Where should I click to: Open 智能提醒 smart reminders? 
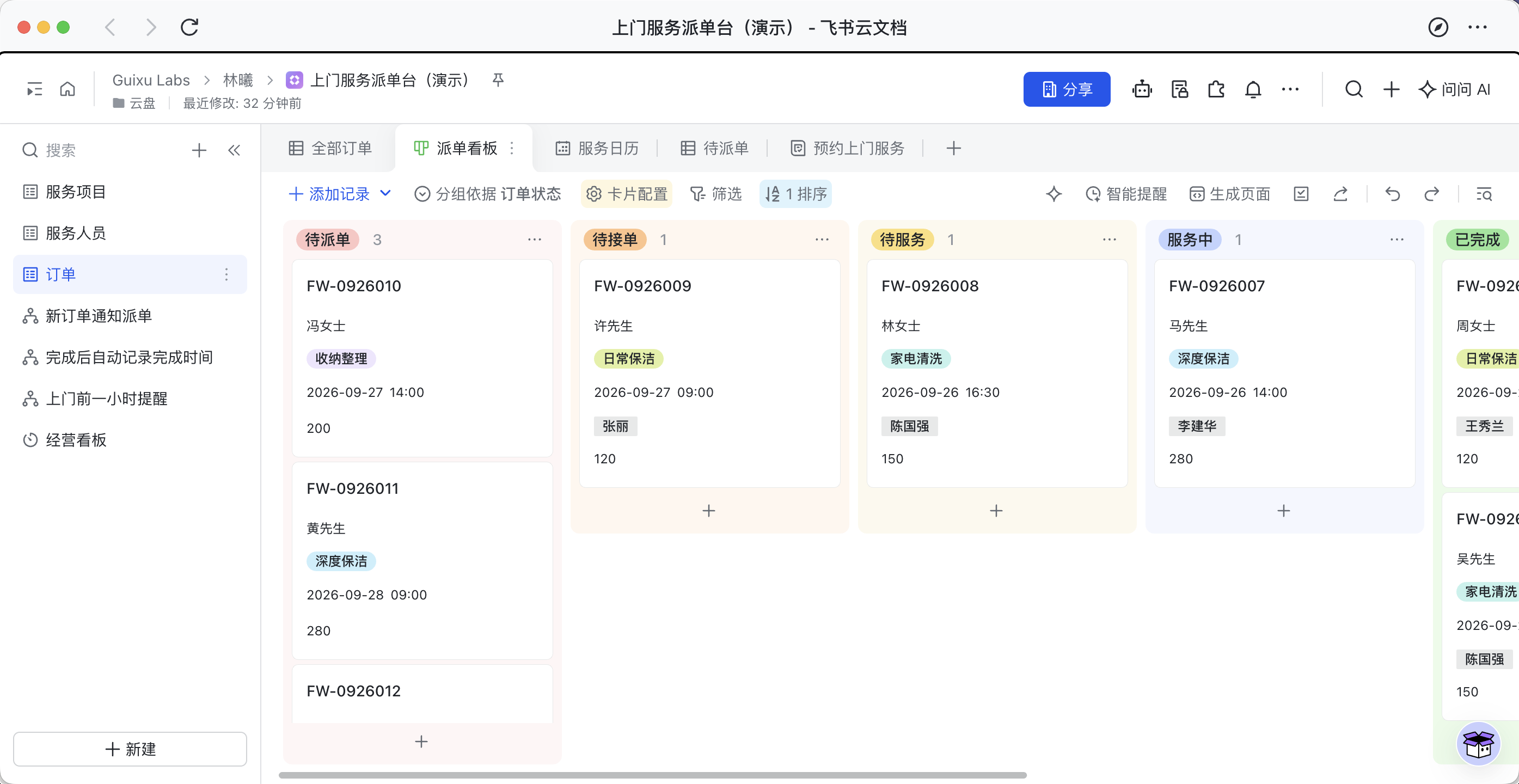pos(1126,194)
